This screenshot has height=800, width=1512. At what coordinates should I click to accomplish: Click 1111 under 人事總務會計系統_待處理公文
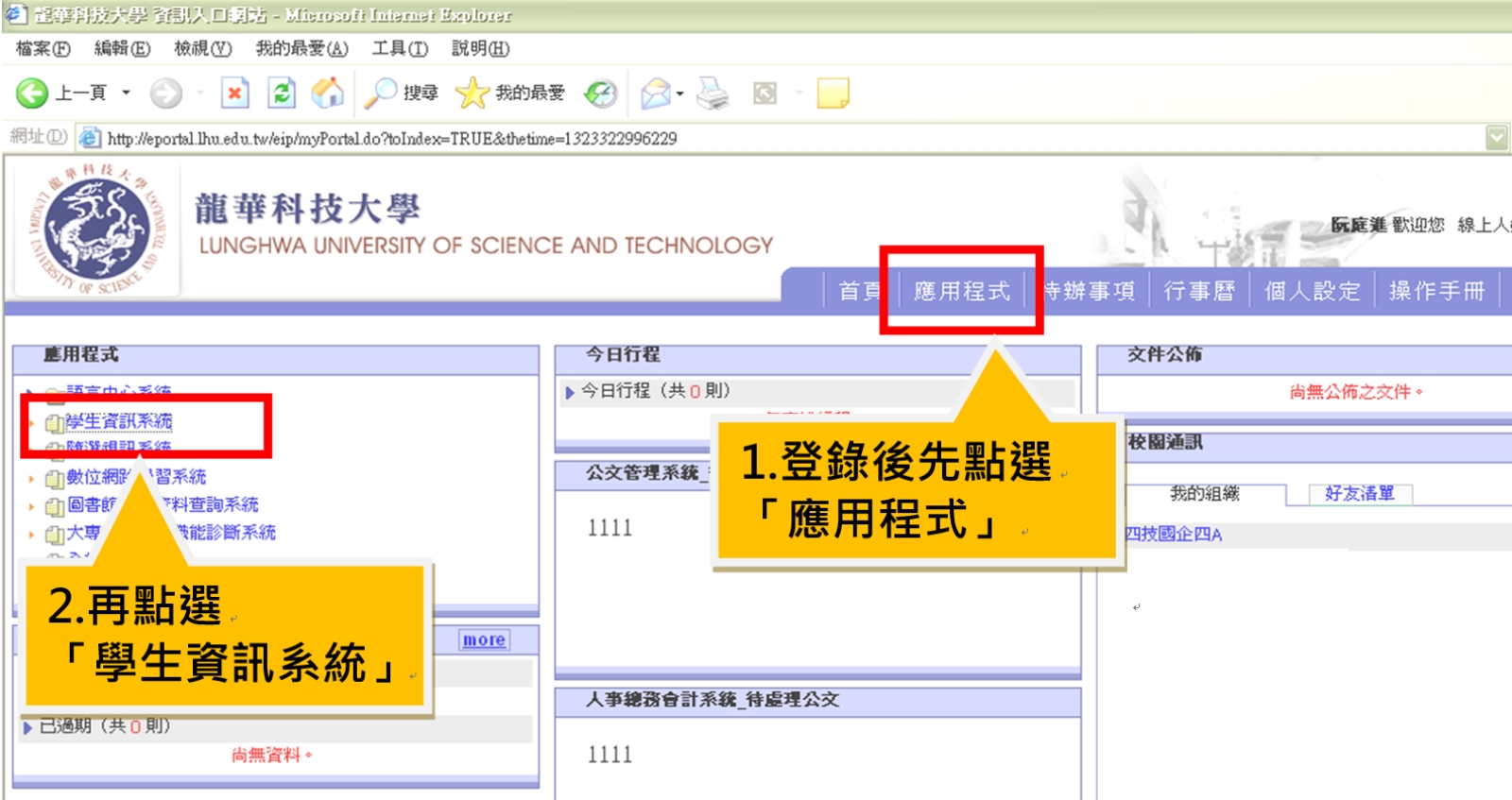610,755
